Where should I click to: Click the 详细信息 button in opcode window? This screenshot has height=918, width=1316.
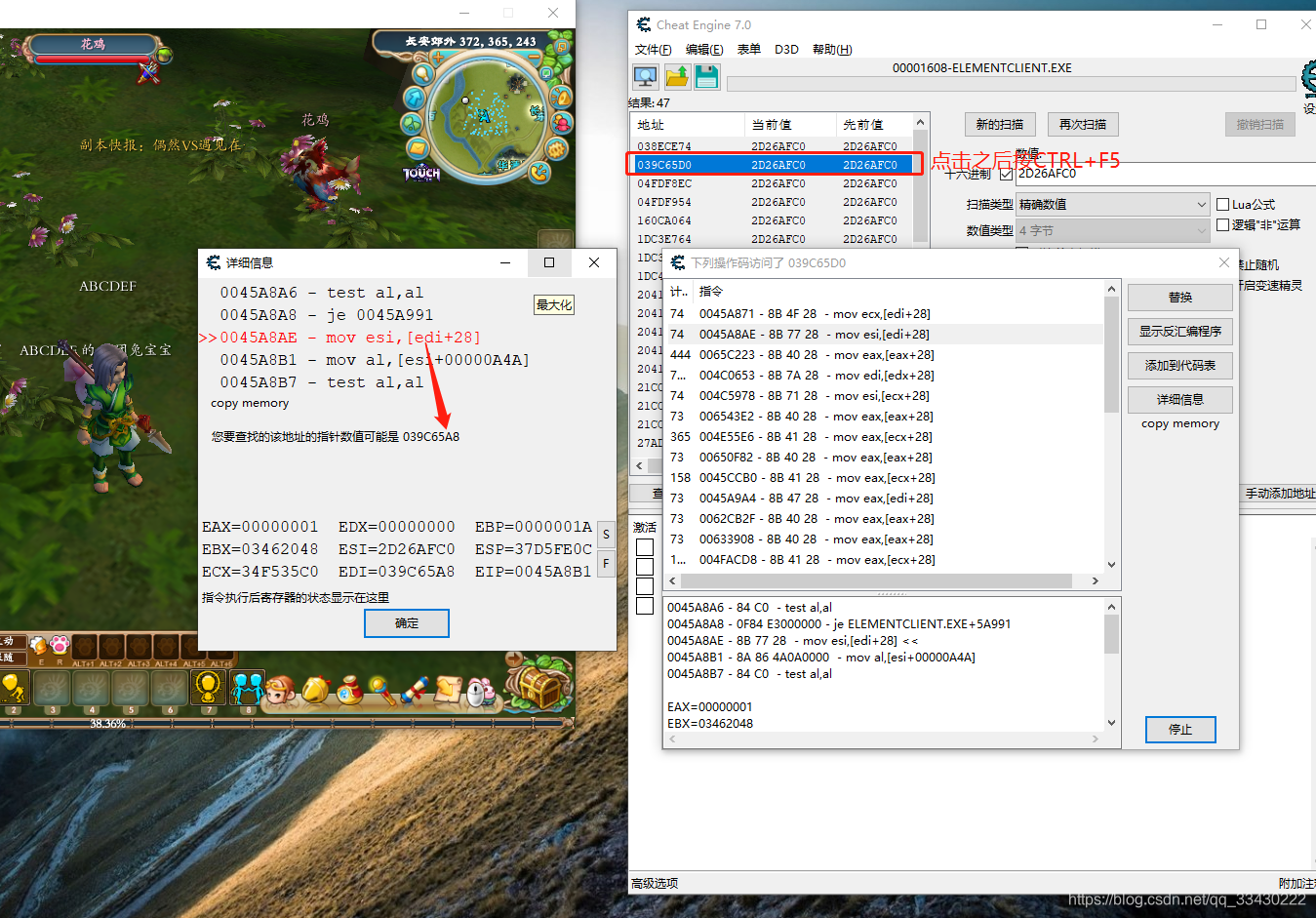coord(1180,399)
